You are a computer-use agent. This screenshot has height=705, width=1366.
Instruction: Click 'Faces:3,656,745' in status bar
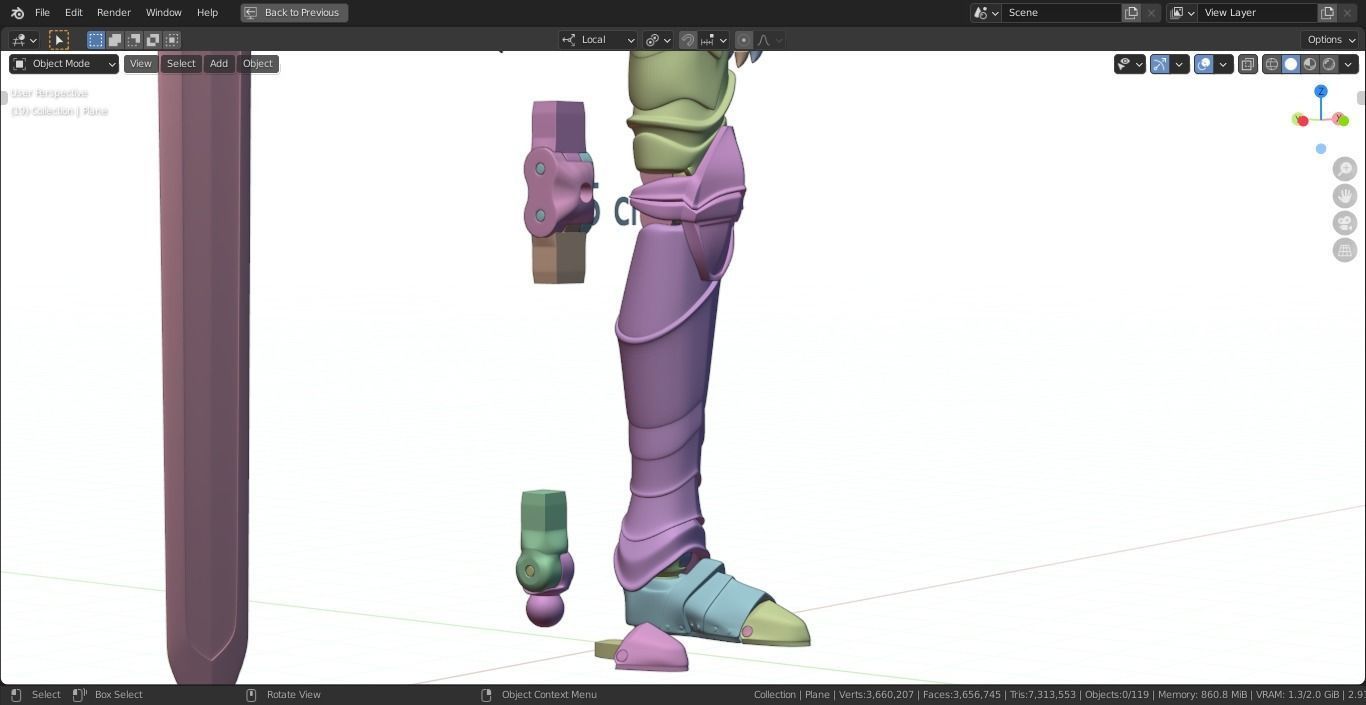(x=961, y=695)
